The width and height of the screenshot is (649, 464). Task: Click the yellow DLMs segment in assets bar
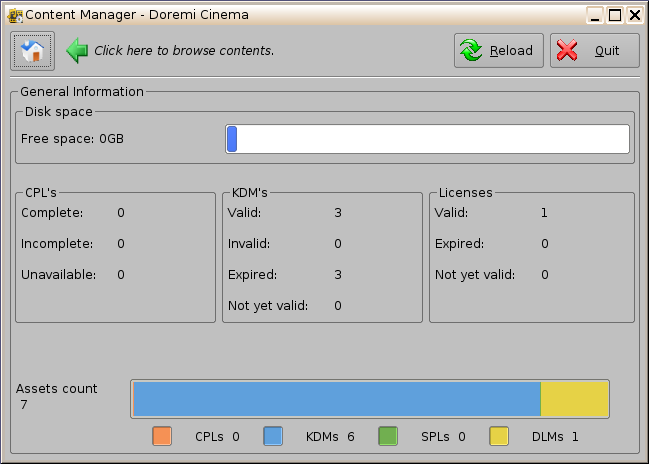574,398
